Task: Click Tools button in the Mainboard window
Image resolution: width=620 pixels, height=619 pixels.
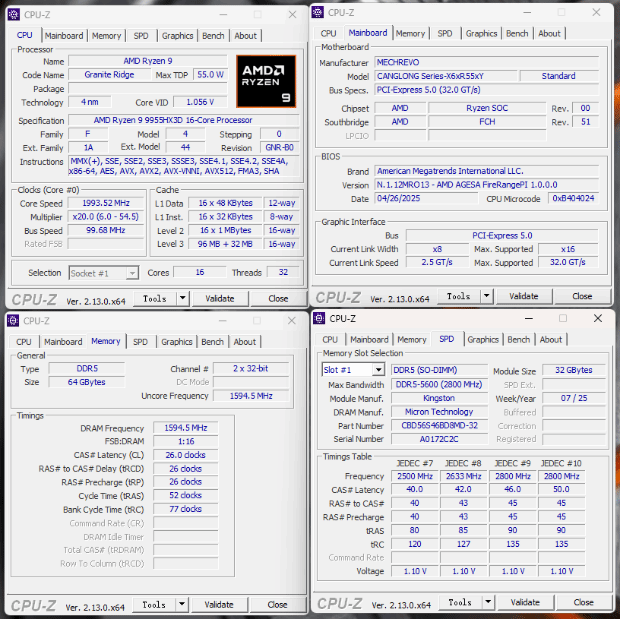Action: [x=459, y=296]
